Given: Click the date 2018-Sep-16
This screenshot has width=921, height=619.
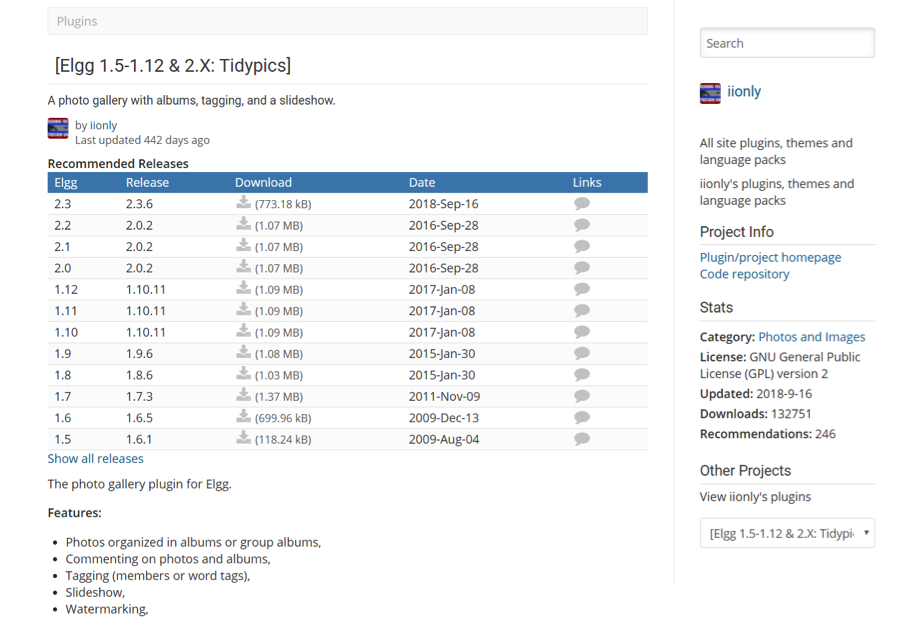Looking at the screenshot, I should coord(443,204).
